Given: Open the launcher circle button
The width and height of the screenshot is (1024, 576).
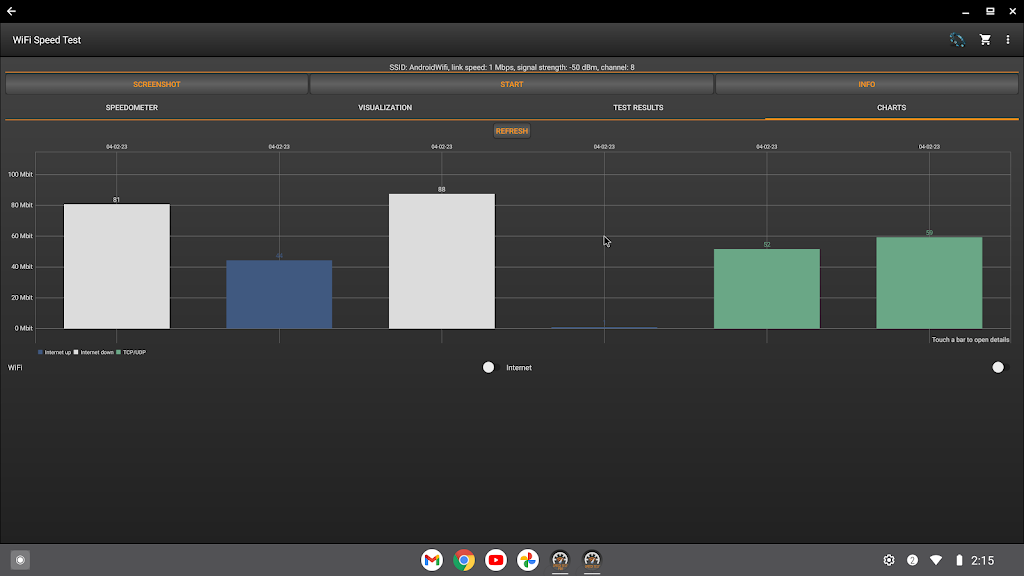Looking at the screenshot, I should 20,560.
